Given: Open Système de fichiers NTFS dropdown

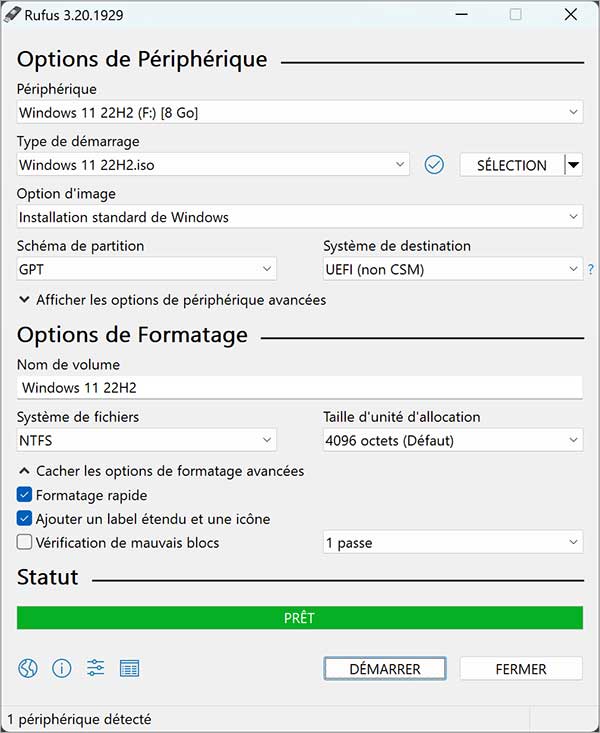Looking at the screenshot, I should (x=146, y=440).
